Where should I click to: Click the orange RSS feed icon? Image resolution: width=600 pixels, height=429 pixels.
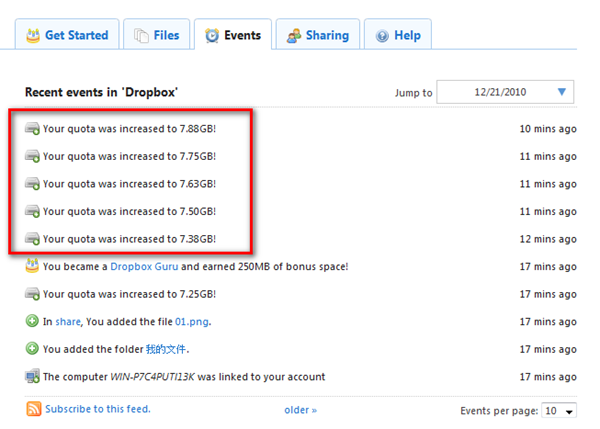(34, 409)
